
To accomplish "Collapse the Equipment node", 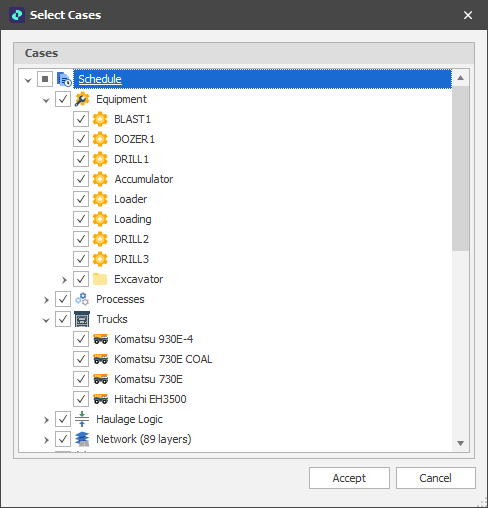I will click(46, 100).
